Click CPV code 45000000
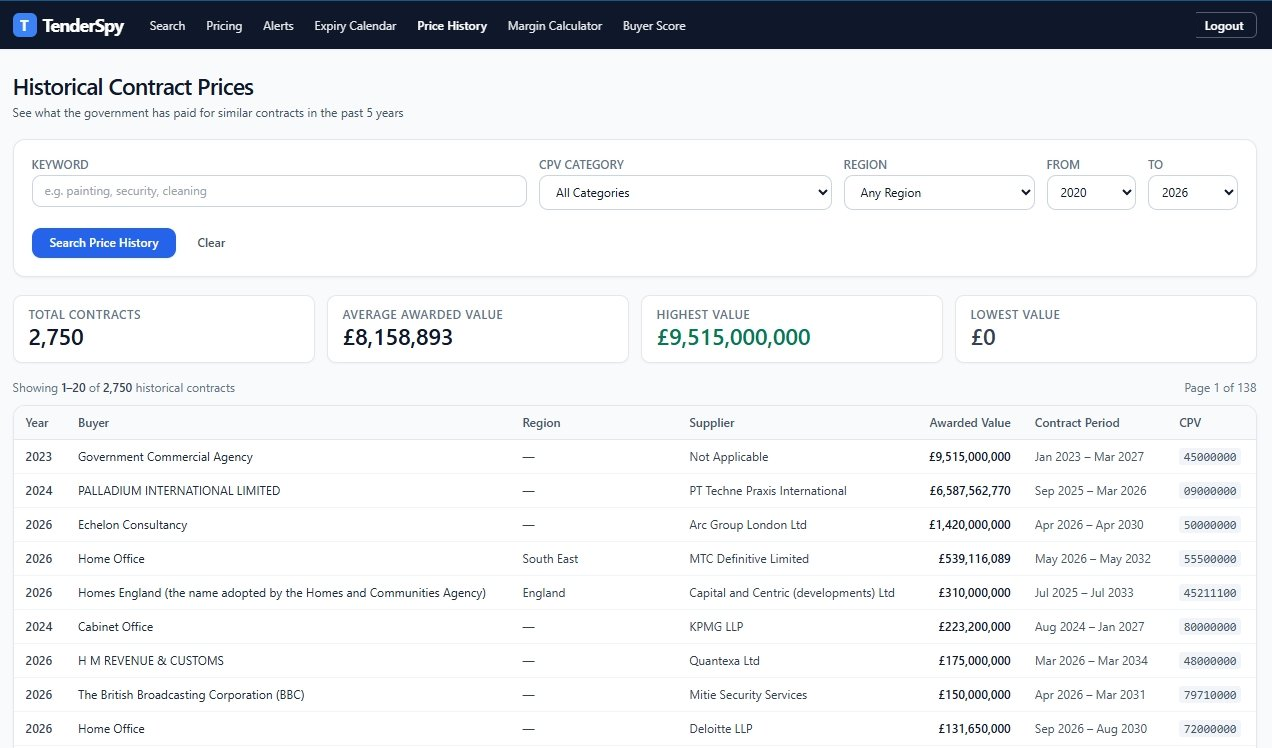 [1210, 457]
